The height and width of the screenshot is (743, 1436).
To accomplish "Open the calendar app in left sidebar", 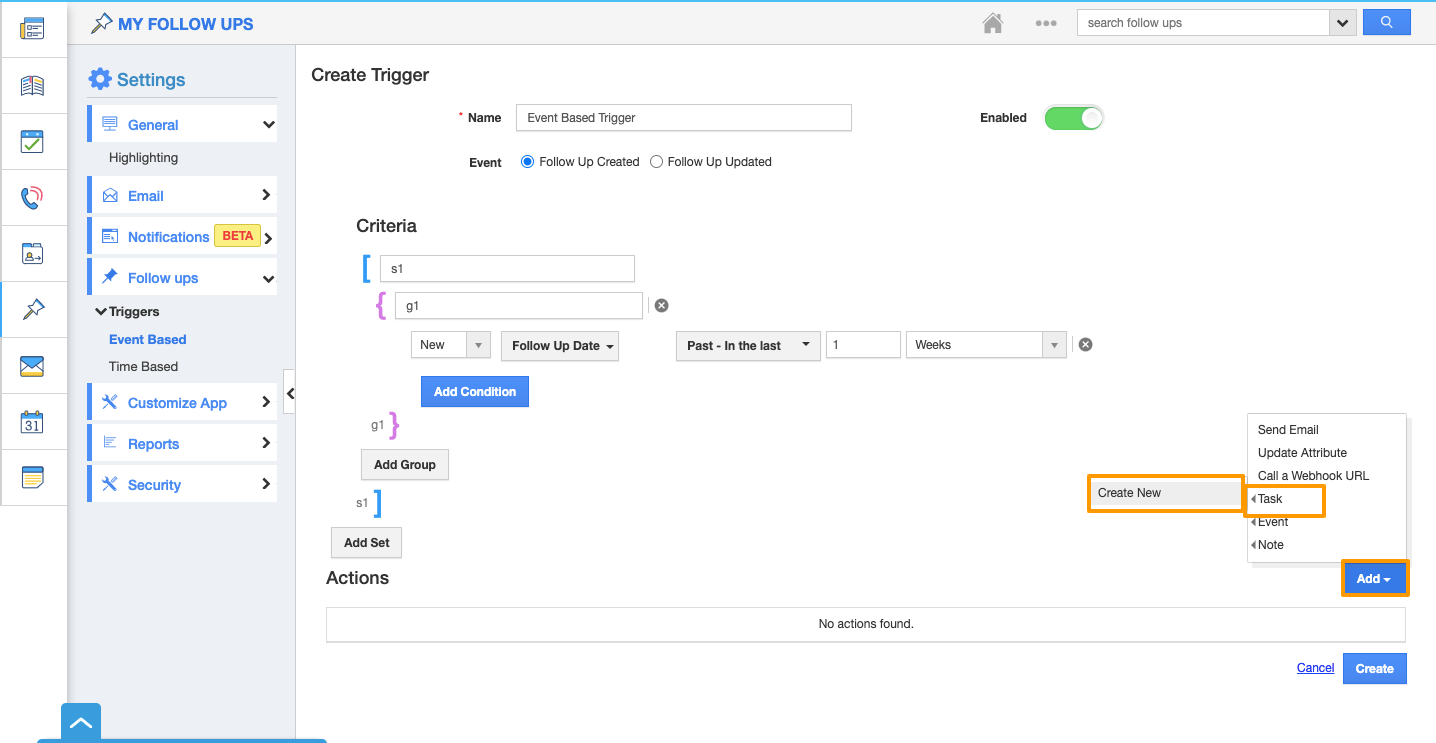I will 32,422.
